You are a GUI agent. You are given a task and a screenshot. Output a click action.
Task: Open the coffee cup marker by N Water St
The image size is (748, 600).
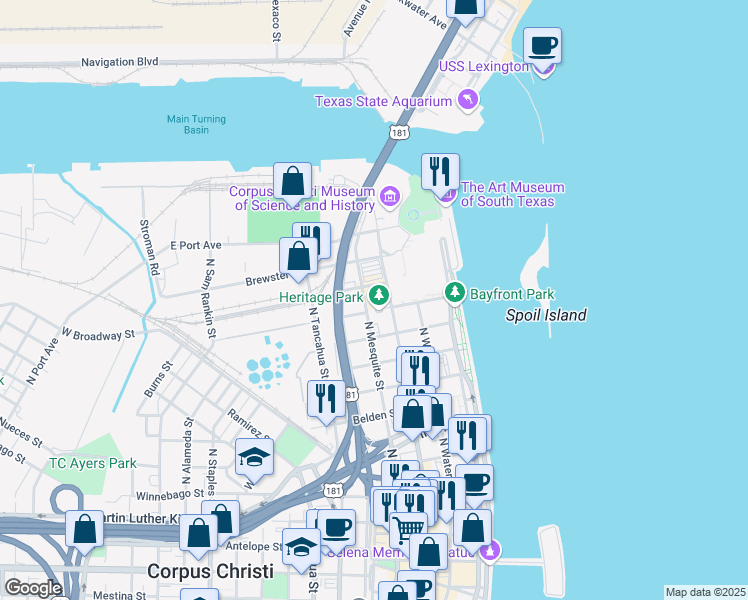(x=475, y=484)
